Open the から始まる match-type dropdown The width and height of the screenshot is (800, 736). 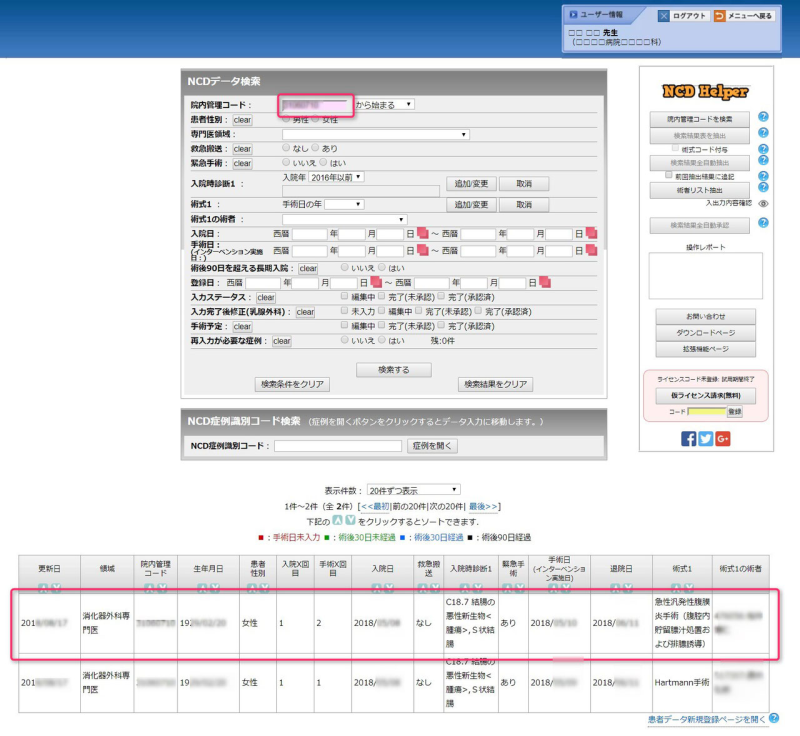coord(384,105)
